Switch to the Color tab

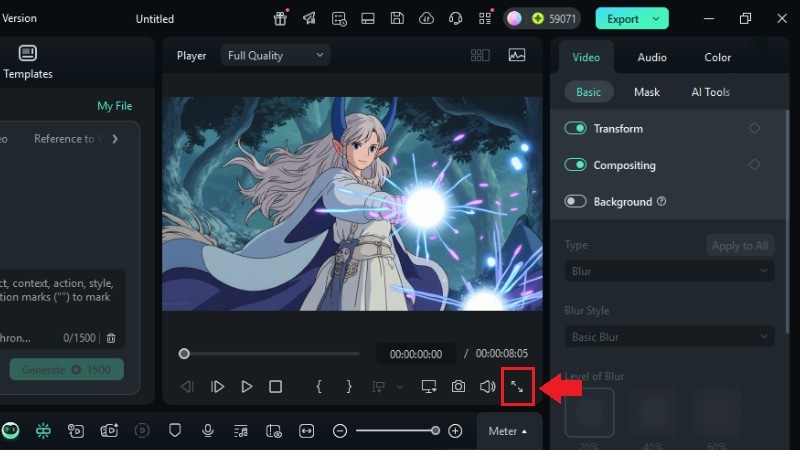[x=717, y=57]
